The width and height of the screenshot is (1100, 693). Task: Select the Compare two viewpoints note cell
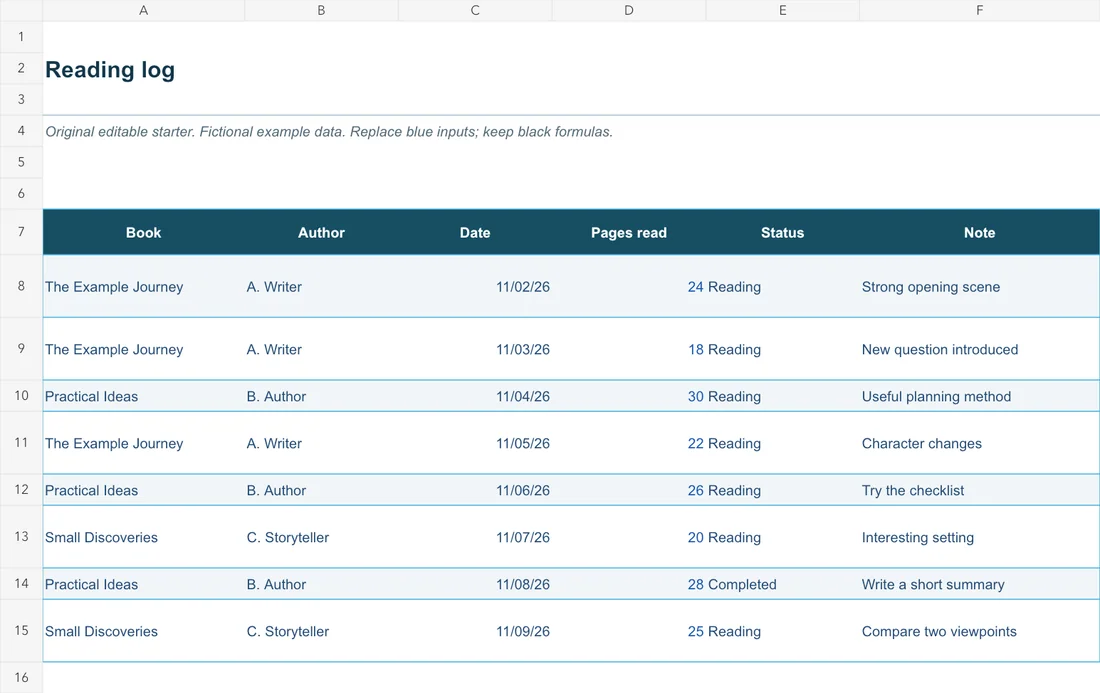979,631
